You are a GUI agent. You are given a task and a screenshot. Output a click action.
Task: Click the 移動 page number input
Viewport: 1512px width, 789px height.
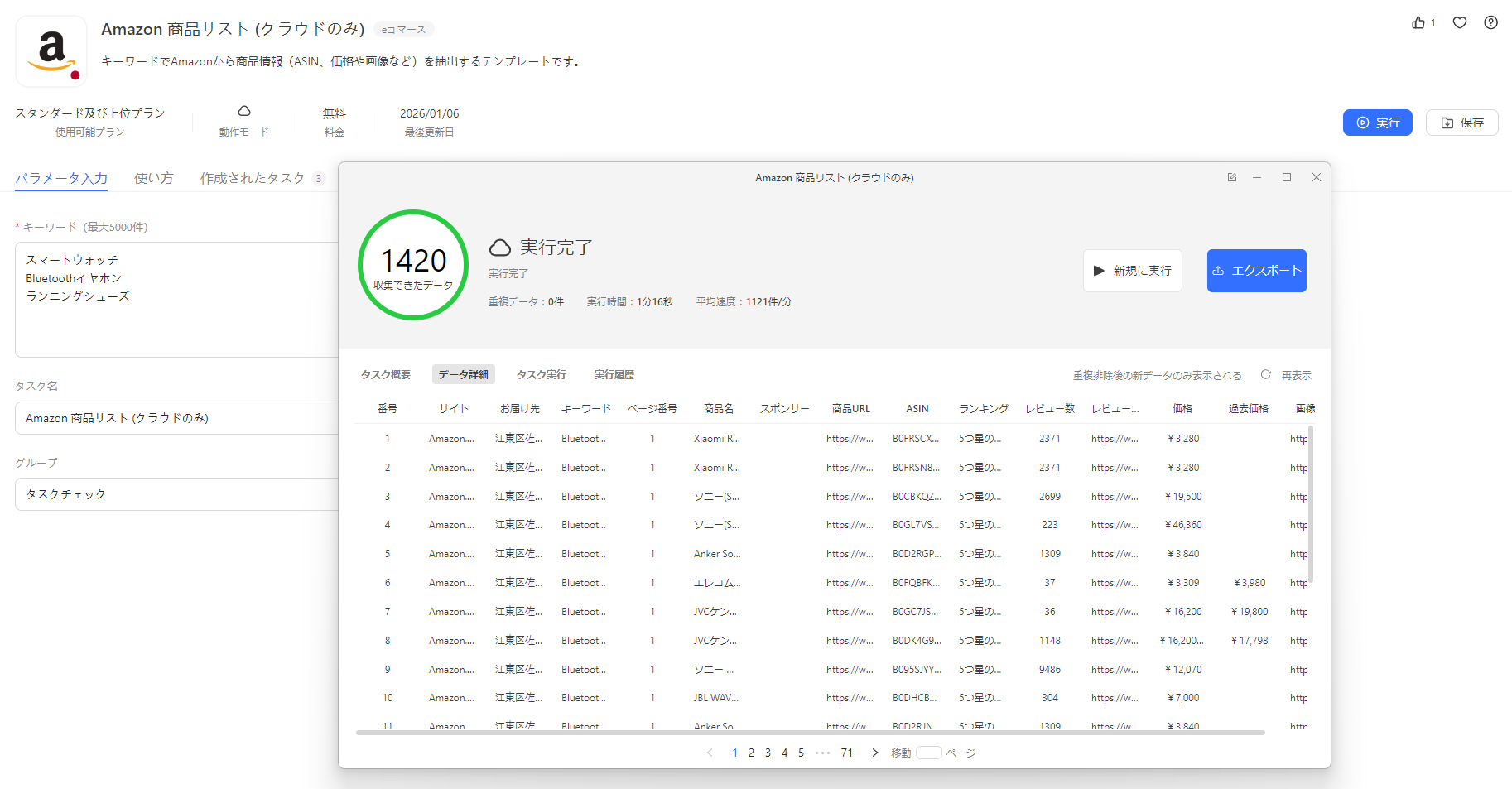(928, 753)
